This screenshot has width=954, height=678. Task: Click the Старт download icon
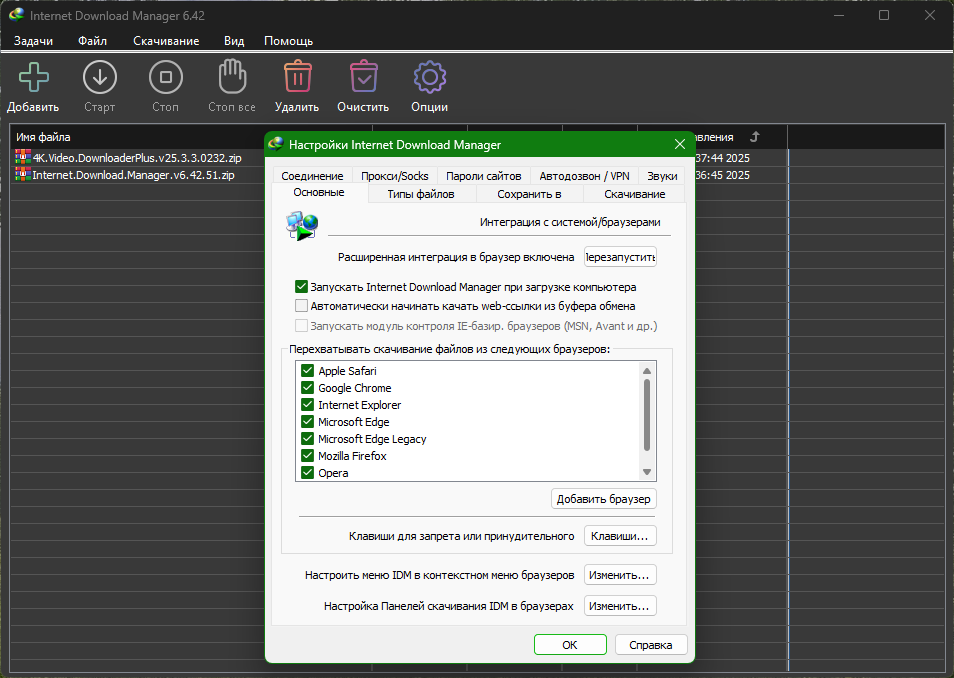tap(99, 78)
